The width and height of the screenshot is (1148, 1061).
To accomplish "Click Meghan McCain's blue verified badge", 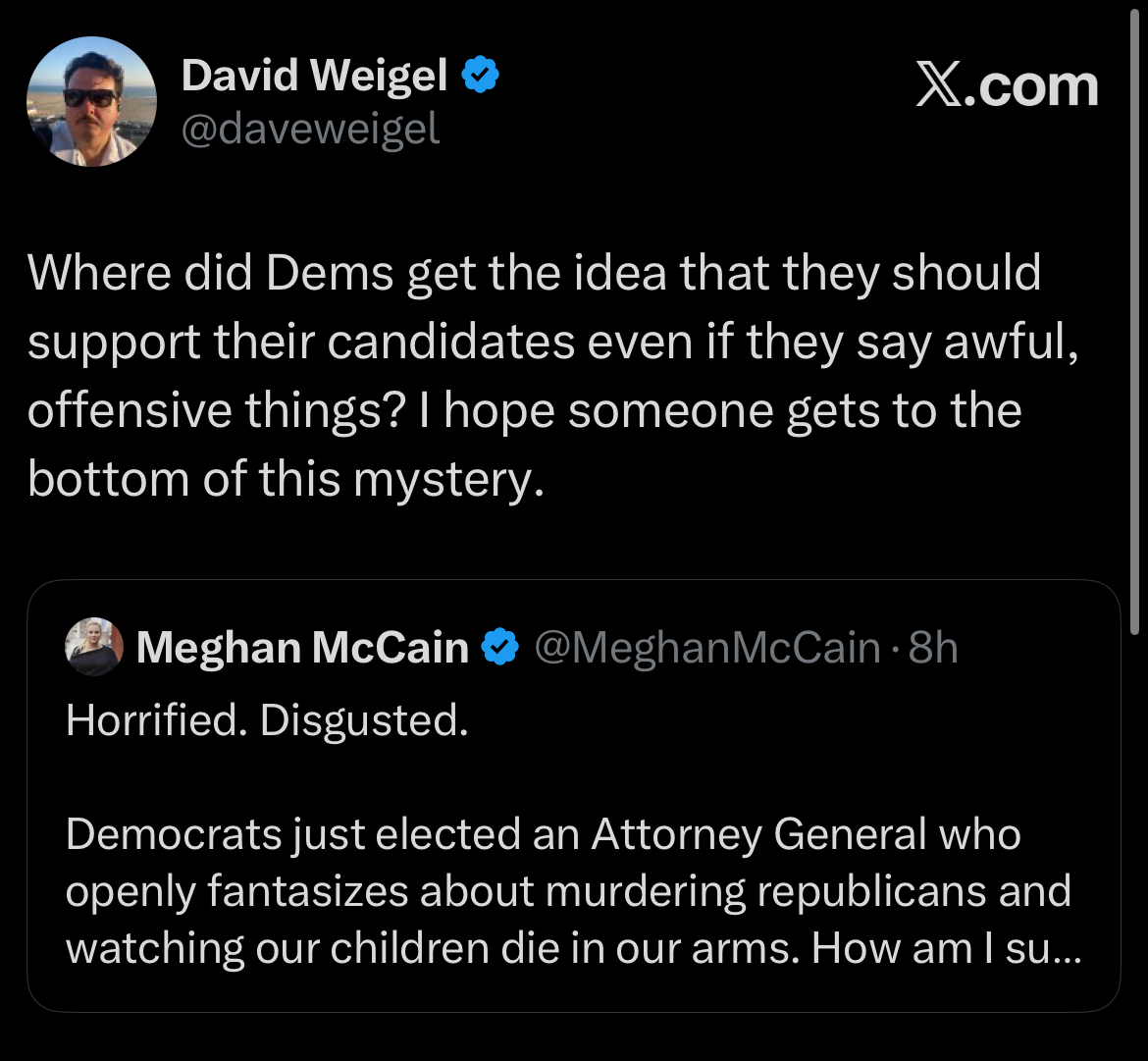I will [500, 648].
